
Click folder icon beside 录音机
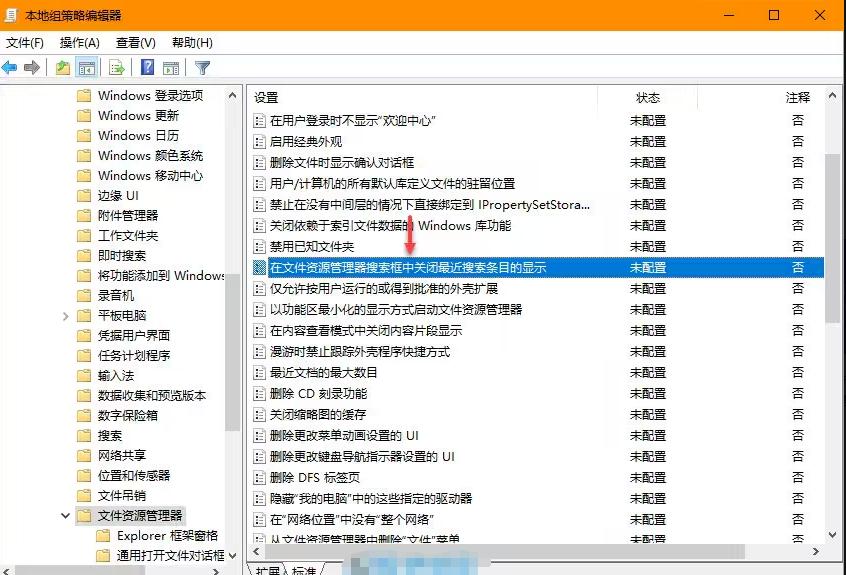pyautogui.click(x=84, y=296)
